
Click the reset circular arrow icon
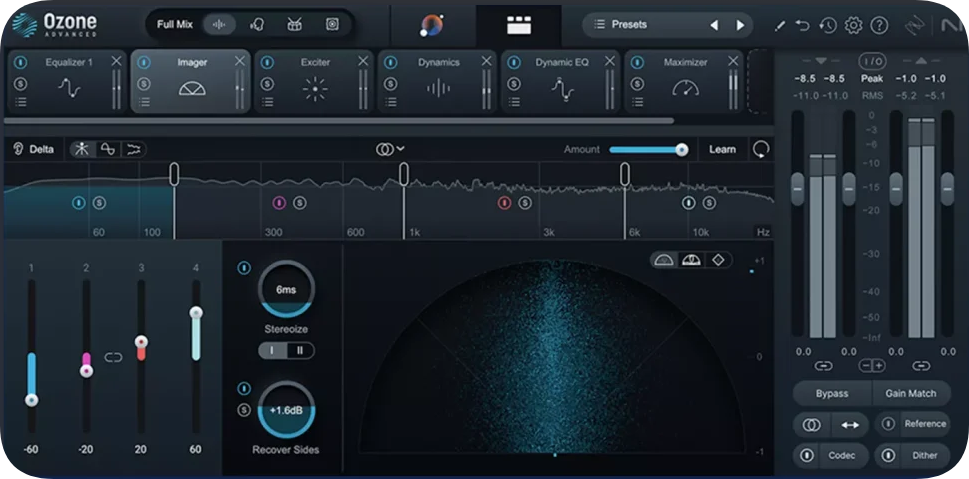[761, 149]
